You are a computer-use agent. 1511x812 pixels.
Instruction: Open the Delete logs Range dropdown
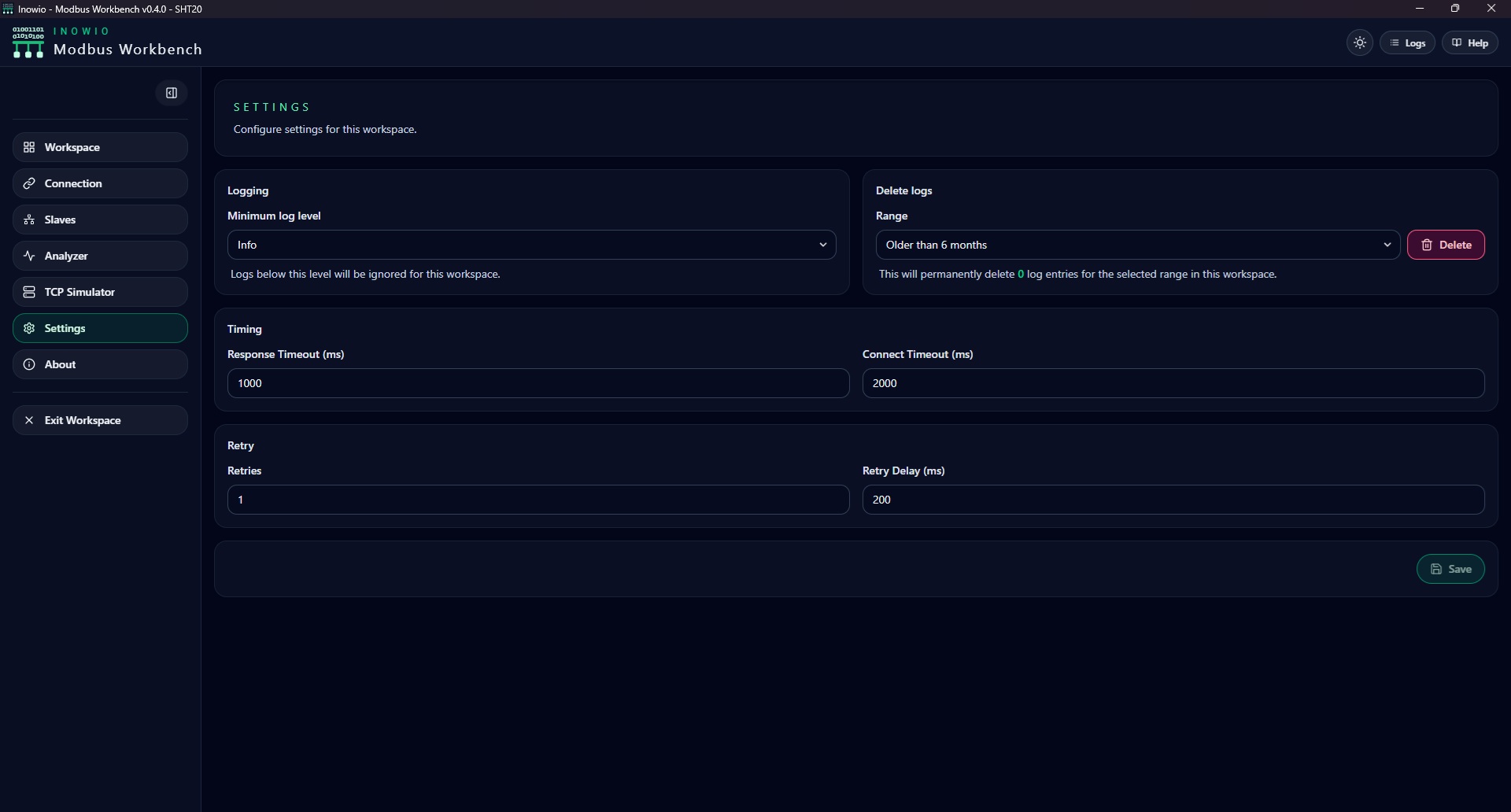[x=1137, y=245]
